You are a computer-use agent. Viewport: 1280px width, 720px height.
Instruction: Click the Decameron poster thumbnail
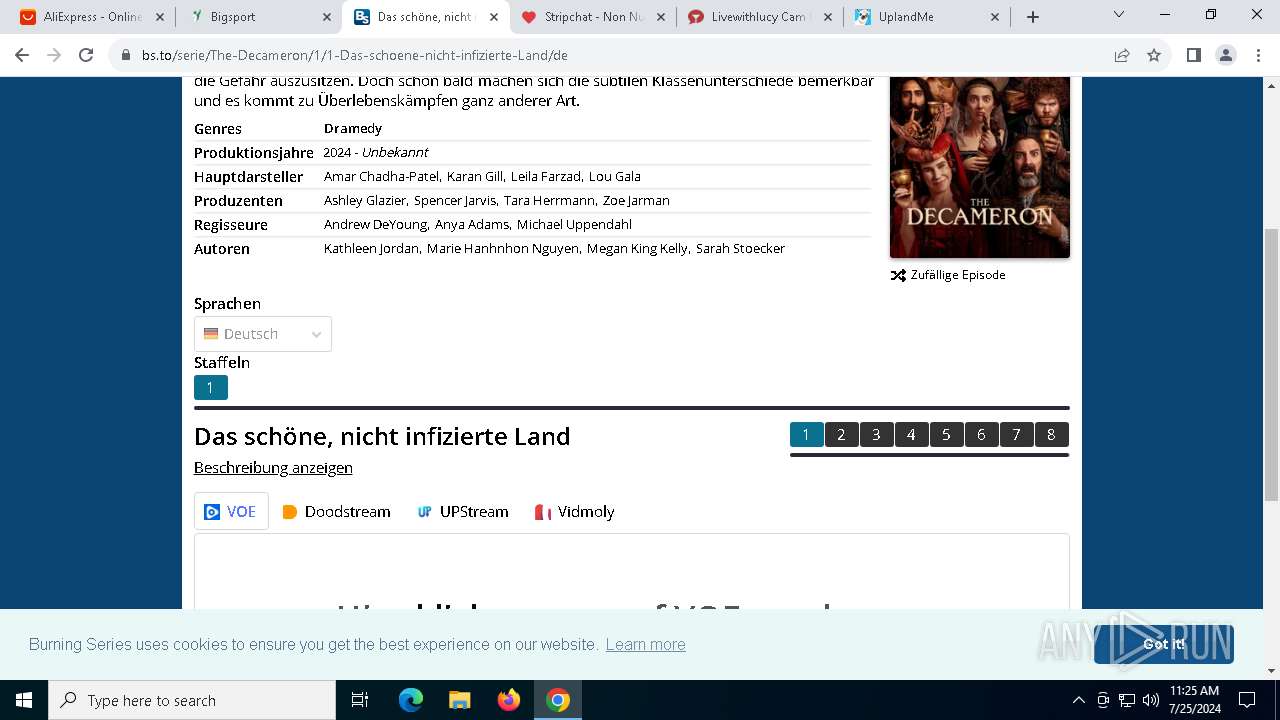980,167
